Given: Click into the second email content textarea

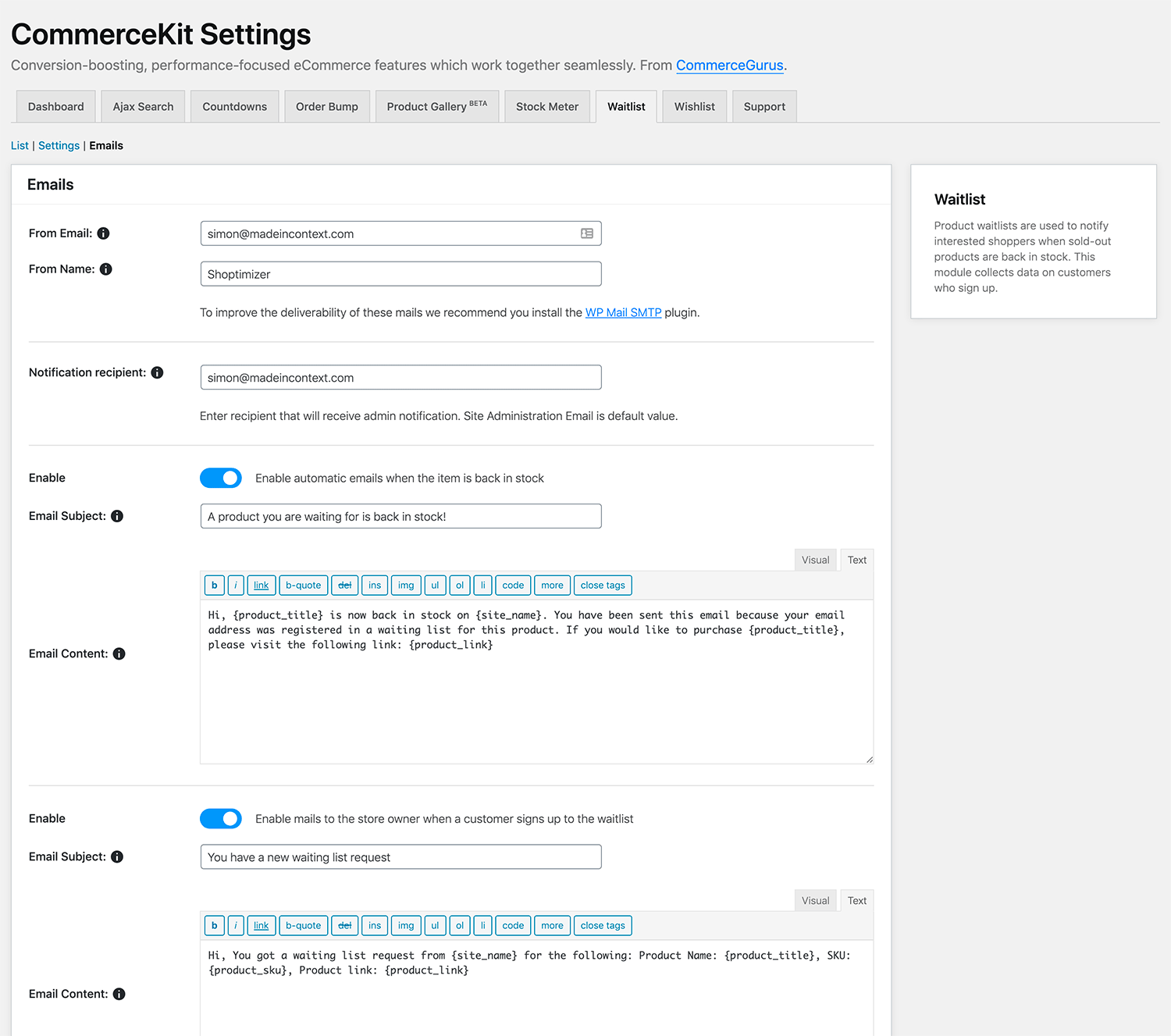Looking at the screenshot, I should (536, 988).
